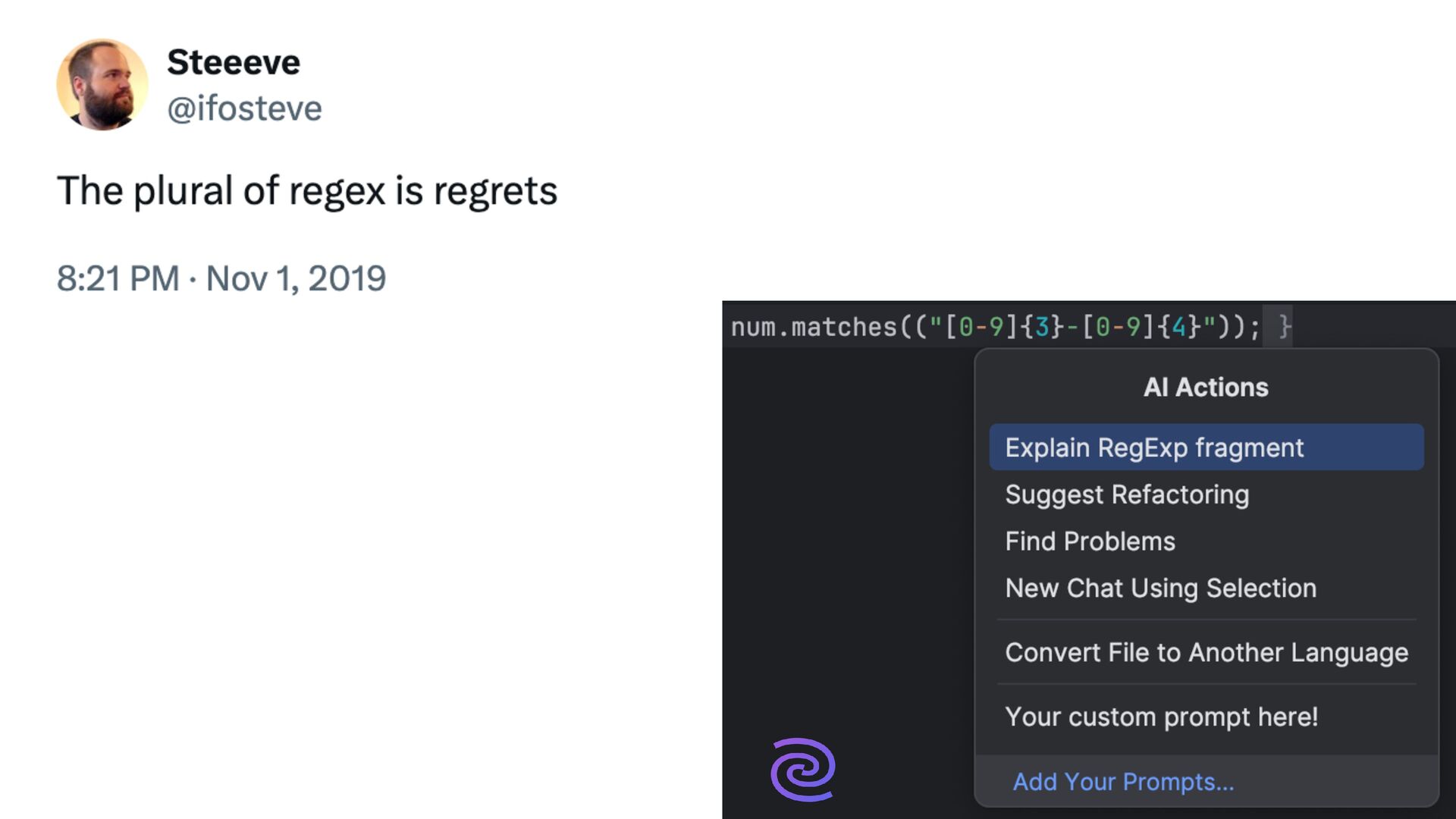Click the Nov 1, 2019 tweet date
Image resolution: width=1456 pixels, height=819 pixels.
coord(296,278)
